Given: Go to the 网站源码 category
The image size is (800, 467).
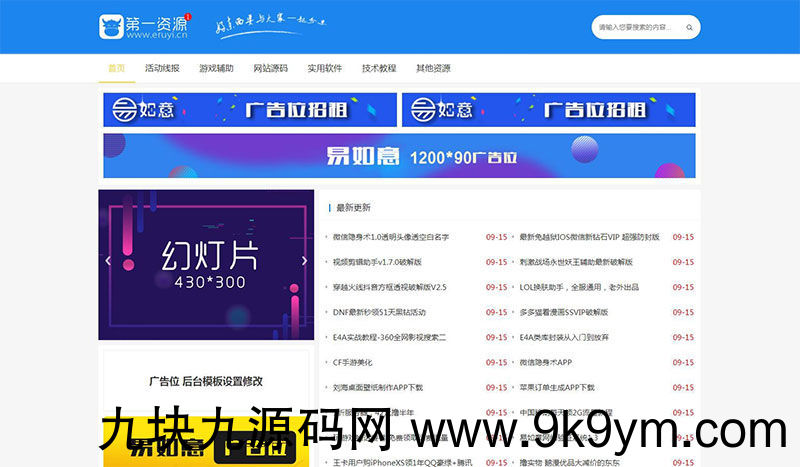Looking at the screenshot, I should pyautogui.click(x=270, y=68).
